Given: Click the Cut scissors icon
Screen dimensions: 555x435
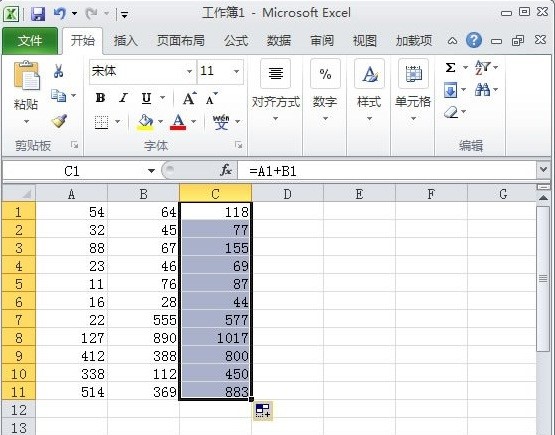Looking at the screenshot, I should [58, 71].
